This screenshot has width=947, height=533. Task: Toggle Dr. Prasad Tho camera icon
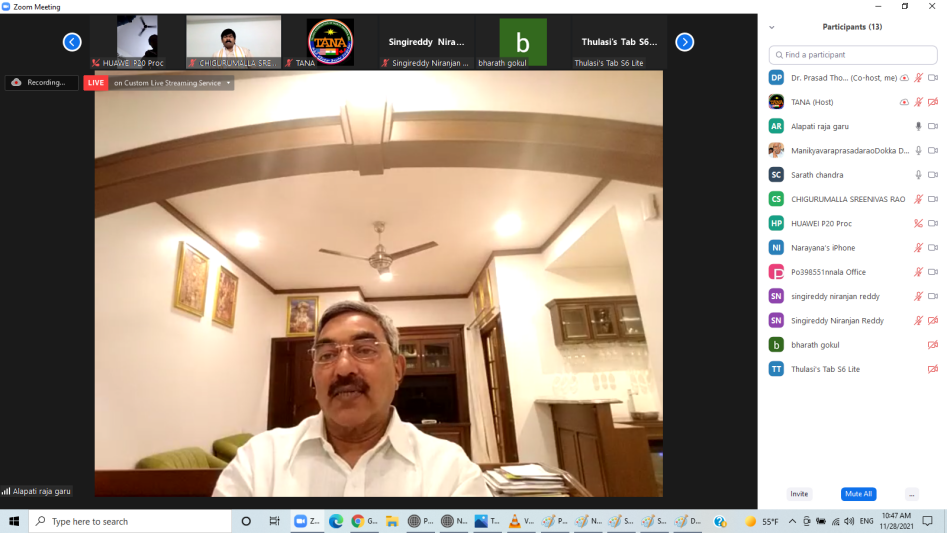click(x=933, y=78)
